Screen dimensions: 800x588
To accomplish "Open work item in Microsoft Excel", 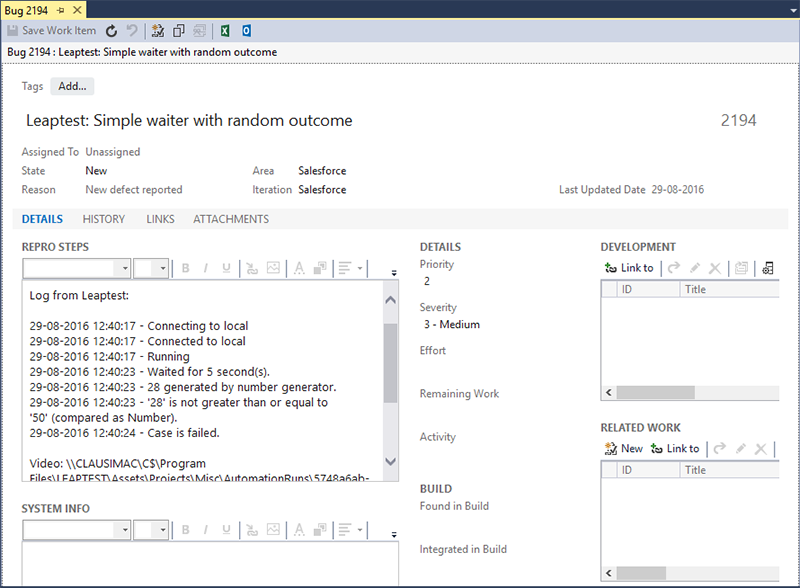I will 226,31.
